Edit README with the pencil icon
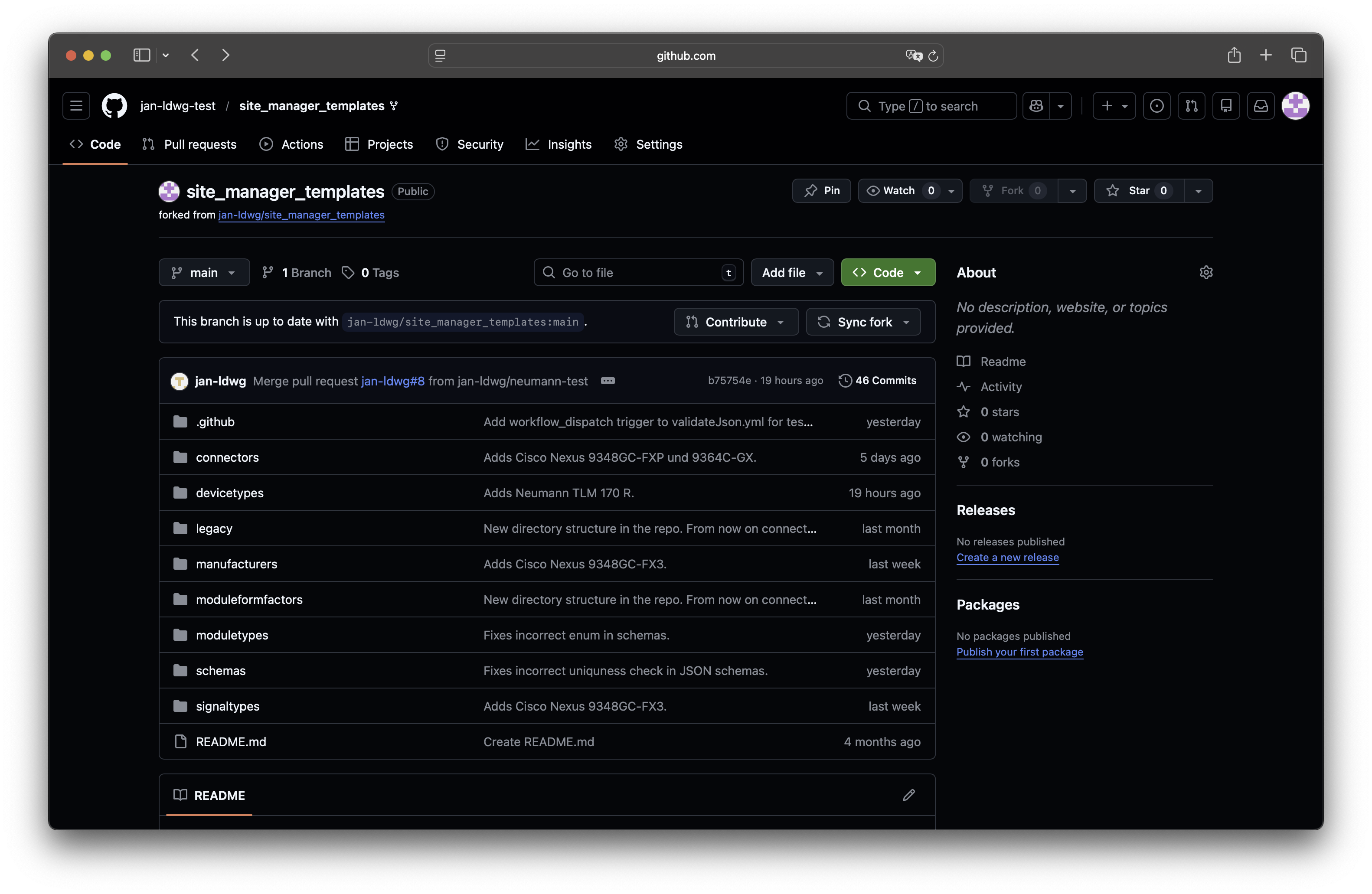The image size is (1372, 894). tap(908, 795)
